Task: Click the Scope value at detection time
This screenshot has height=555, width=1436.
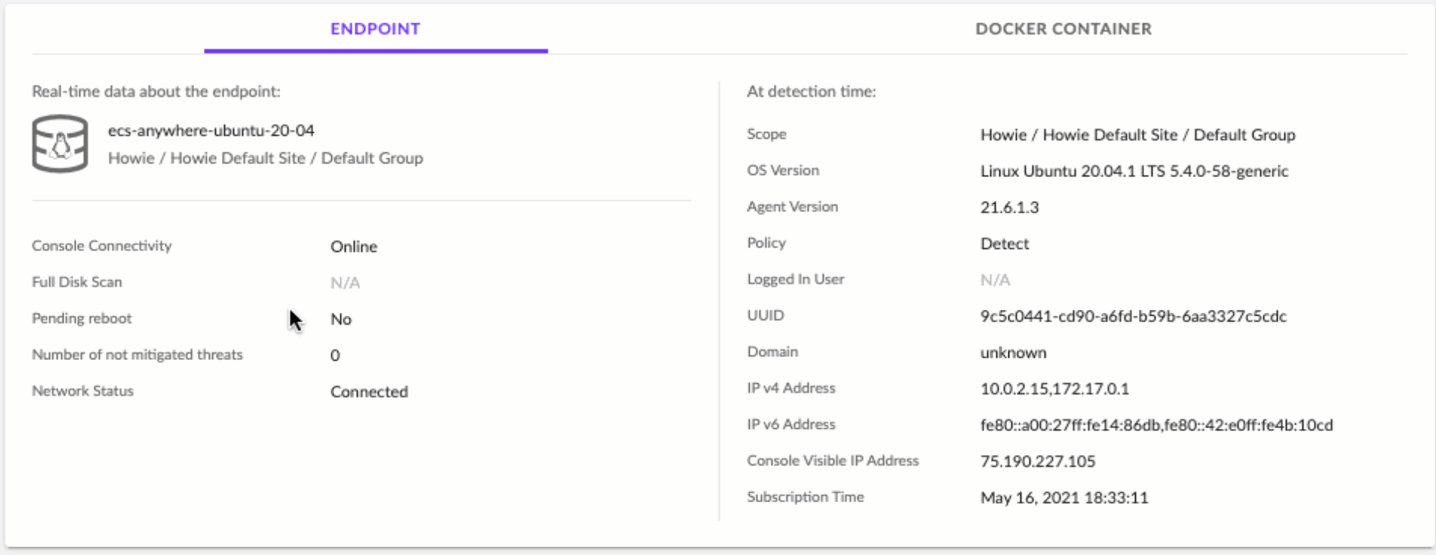Action: [1137, 135]
